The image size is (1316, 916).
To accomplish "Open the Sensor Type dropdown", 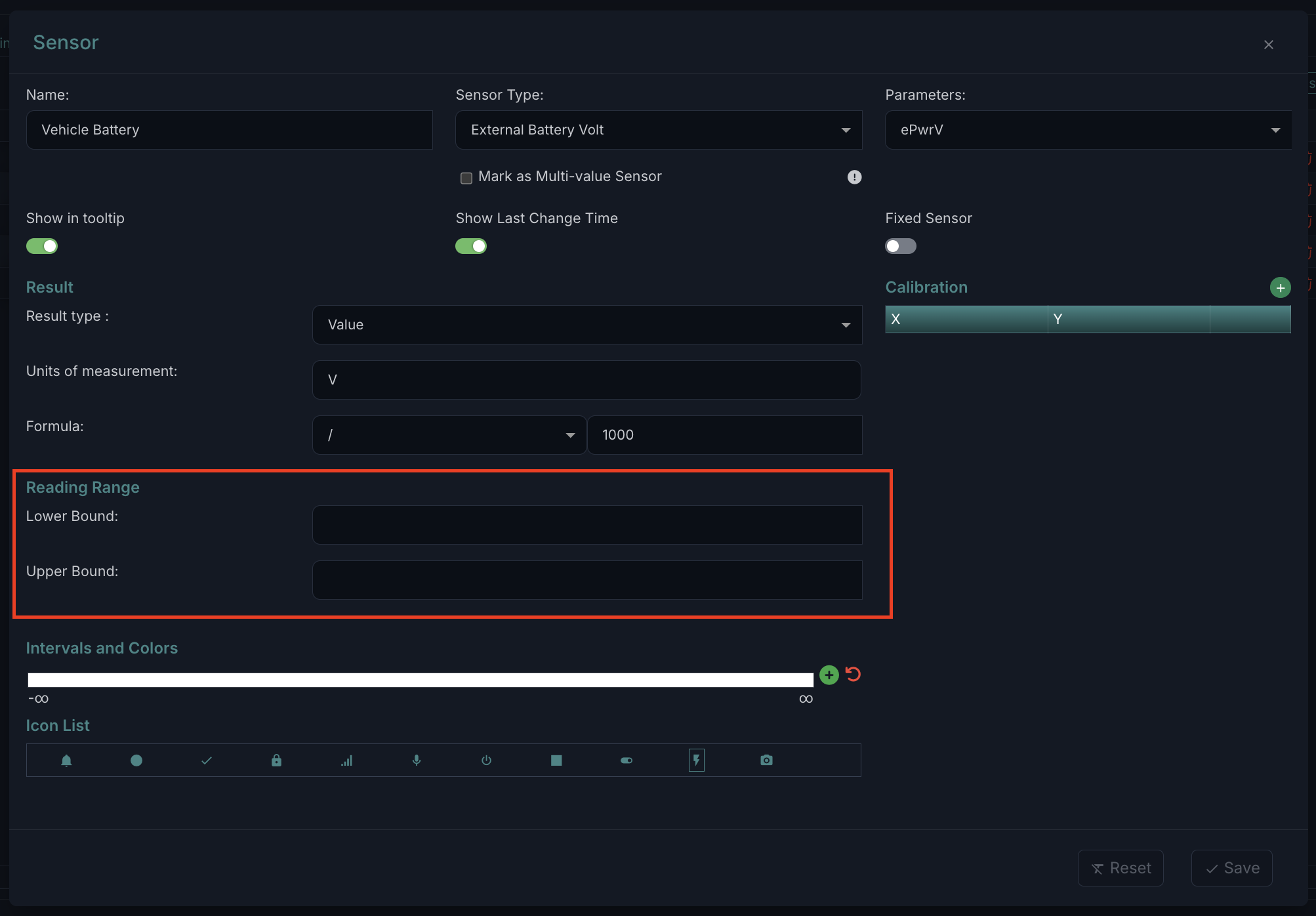I will click(659, 130).
